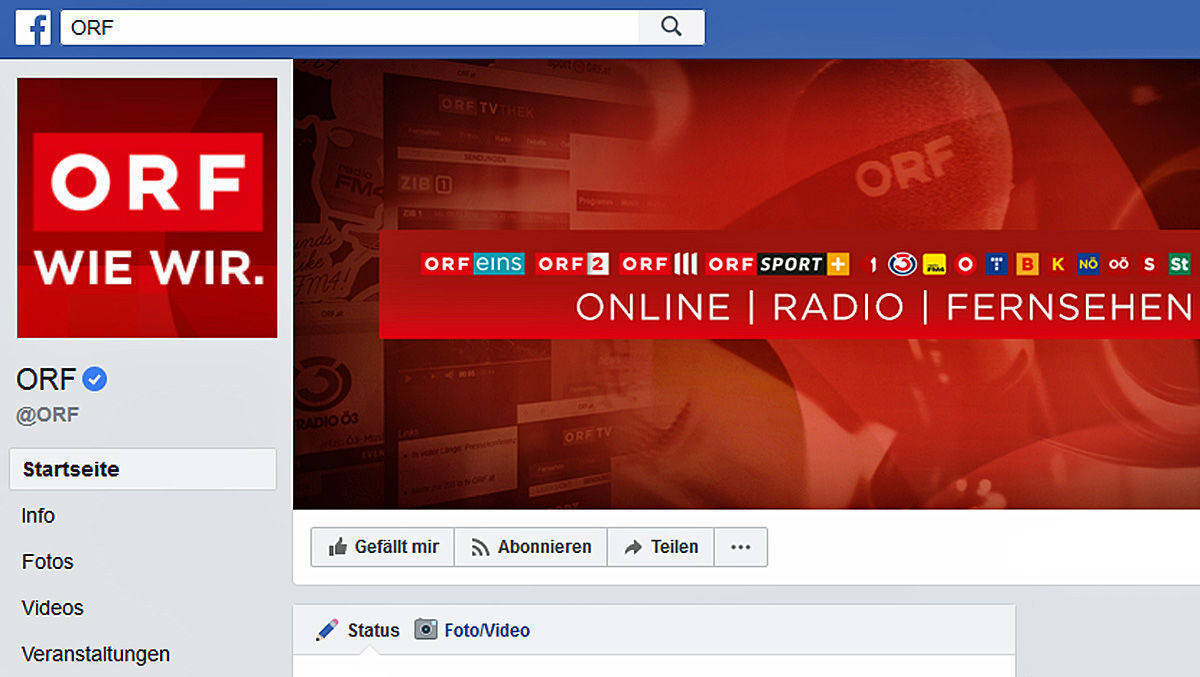Screen dimensions: 1200x677
Task: Click the @ORF username
Action: tap(48, 415)
